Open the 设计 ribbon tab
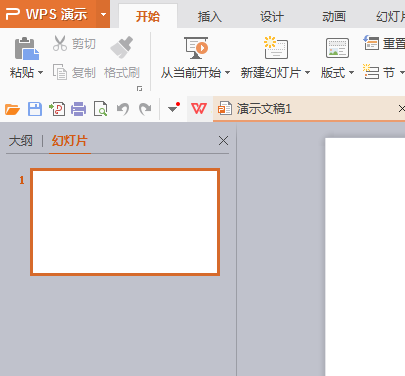405x376 pixels. [x=272, y=16]
